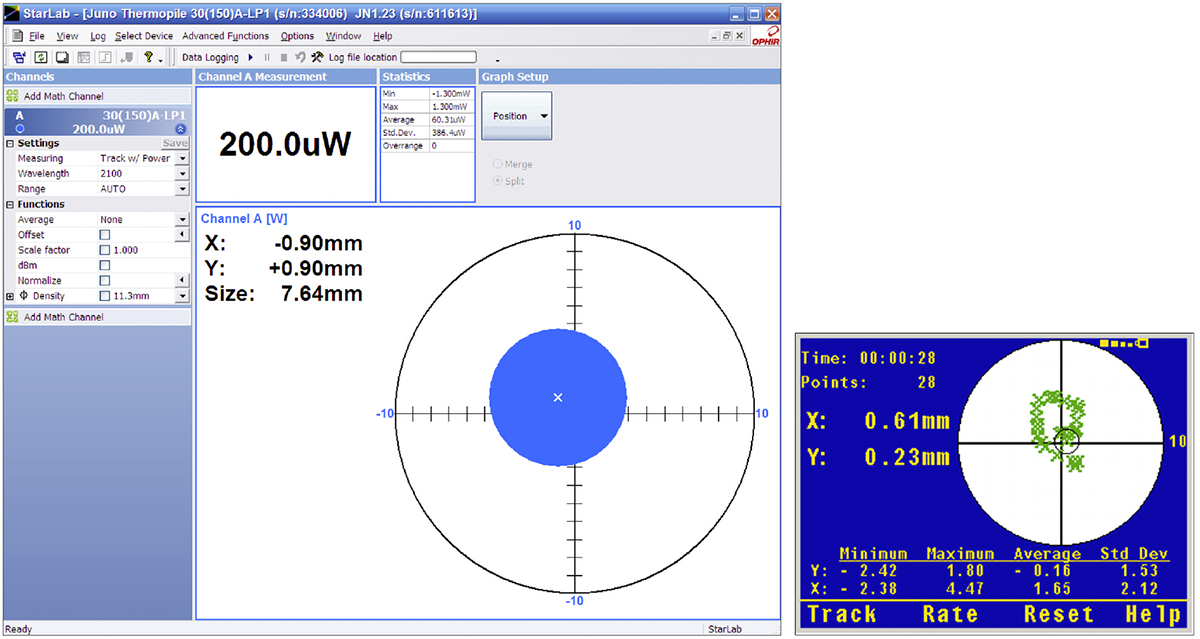Click Reset on the meter display
Screen dimensions: 1200x639
[x=1057, y=614]
